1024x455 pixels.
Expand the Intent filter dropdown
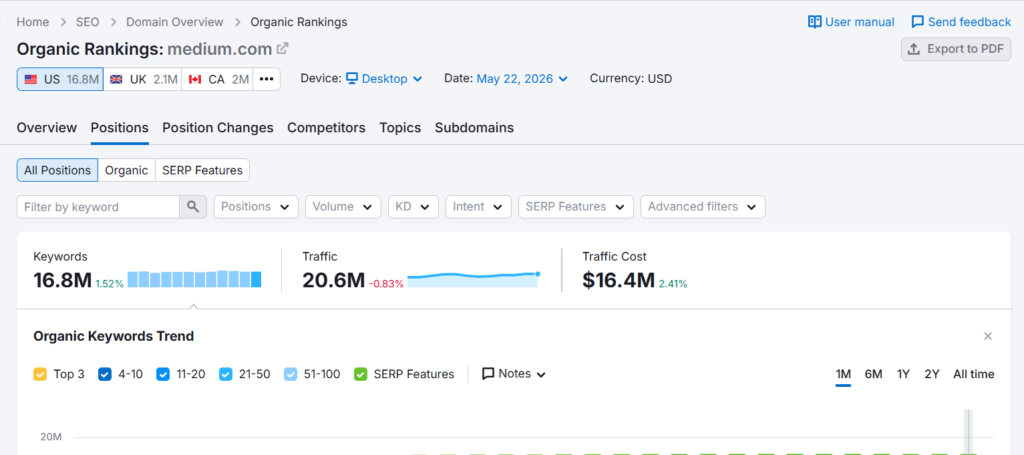[478, 207]
